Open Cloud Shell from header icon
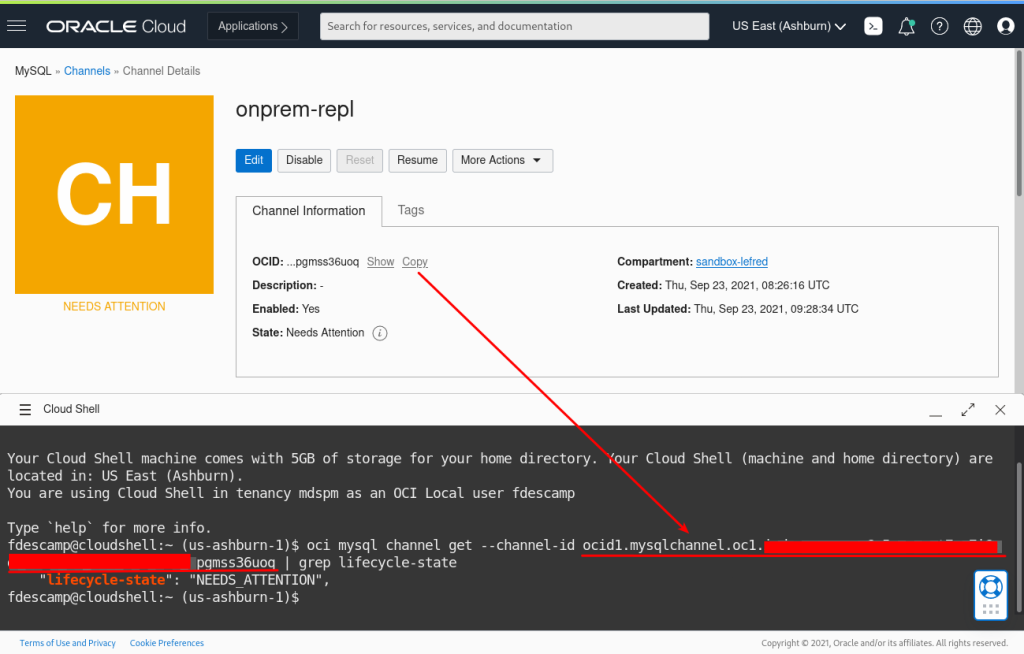The height and width of the screenshot is (654, 1024). [873, 26]
